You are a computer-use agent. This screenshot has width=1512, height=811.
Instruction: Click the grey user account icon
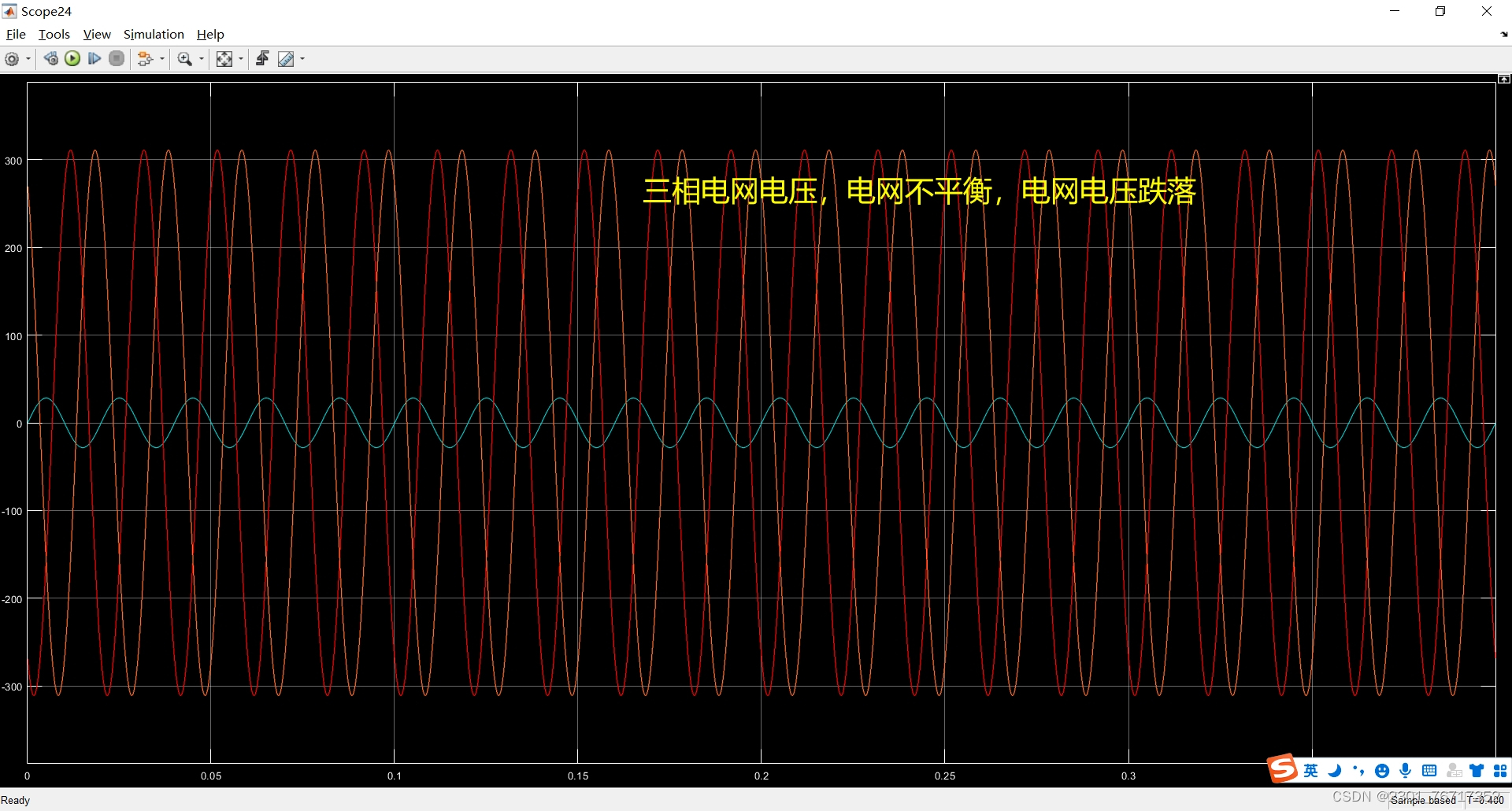click(1454, 771)
